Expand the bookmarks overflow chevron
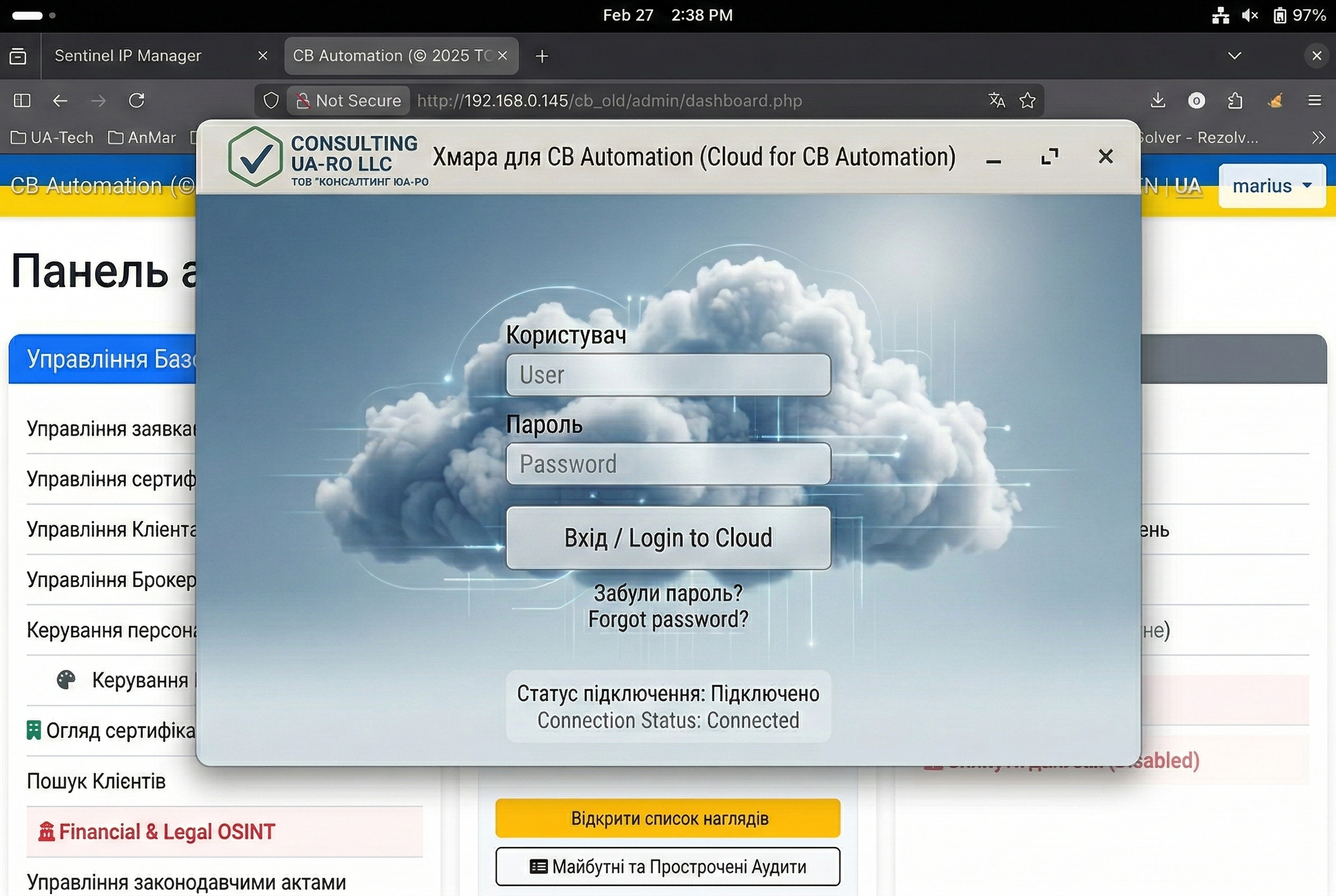The image size is (1336, 896). coord(1320,137)
